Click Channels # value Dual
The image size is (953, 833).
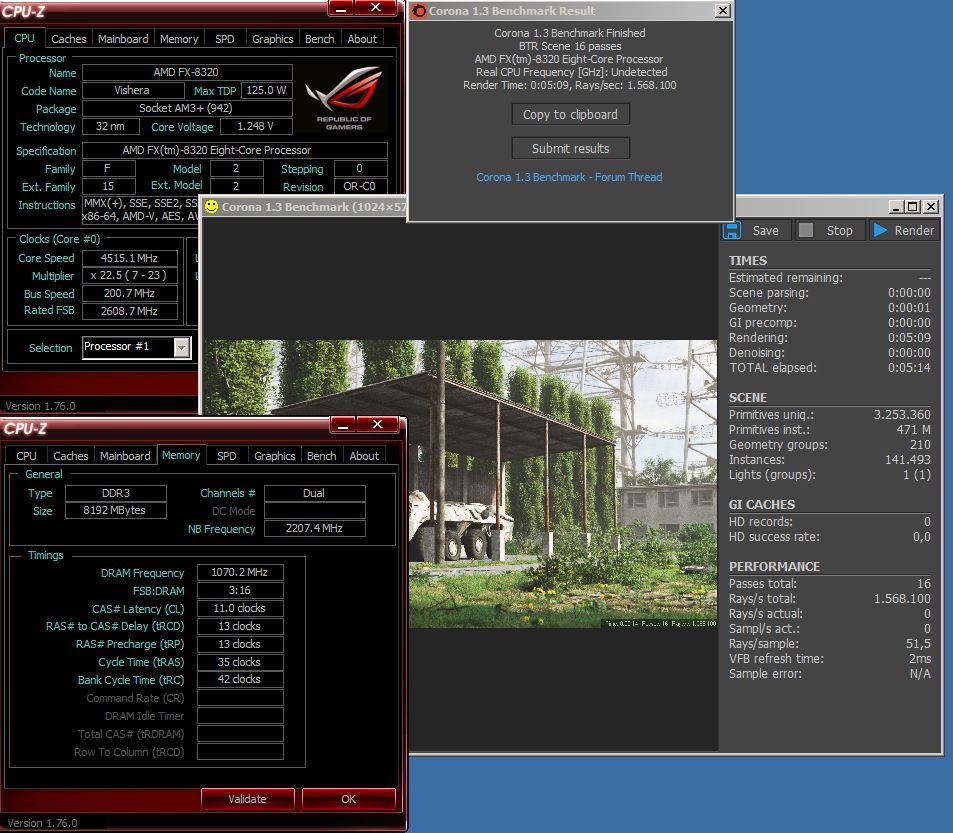click(x=314, y=493)
